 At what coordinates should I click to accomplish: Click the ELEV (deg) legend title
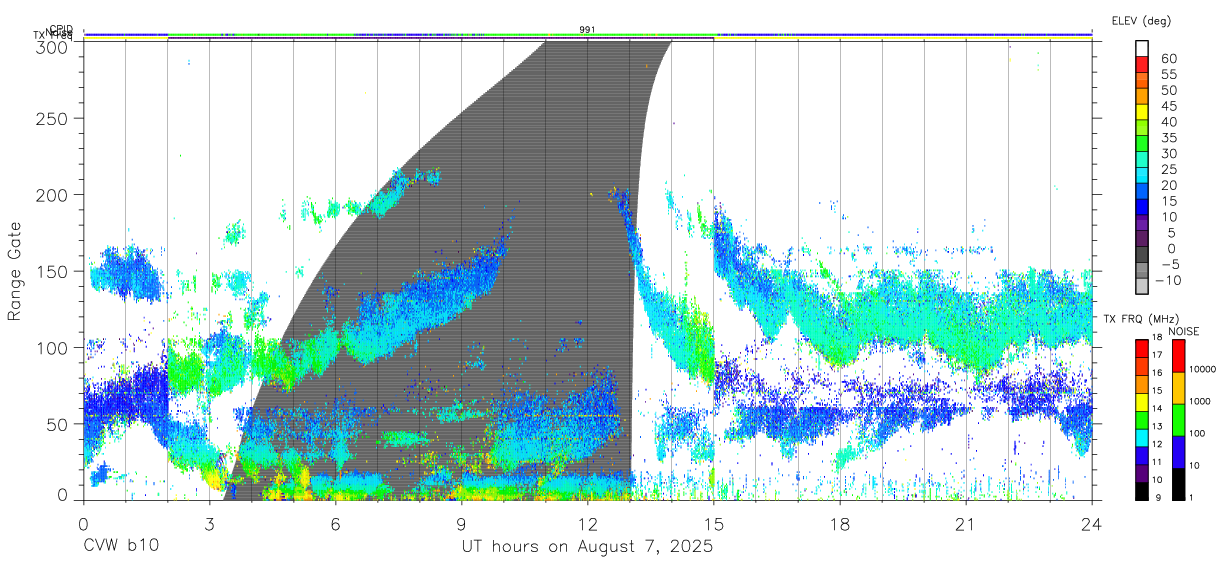pyautogui.click(x=1141, y=20)
